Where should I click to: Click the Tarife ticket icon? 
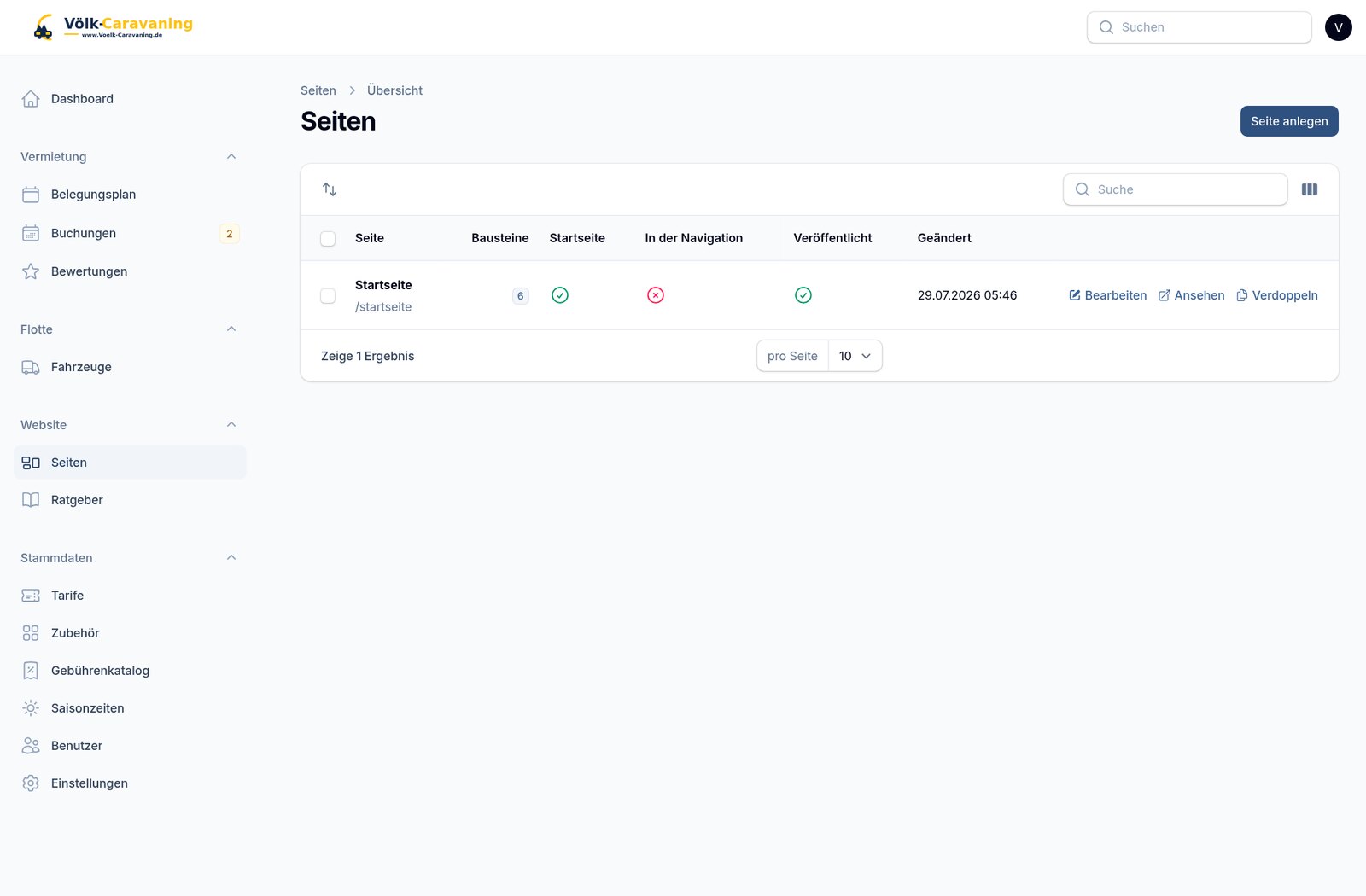[x=31, y=596]
